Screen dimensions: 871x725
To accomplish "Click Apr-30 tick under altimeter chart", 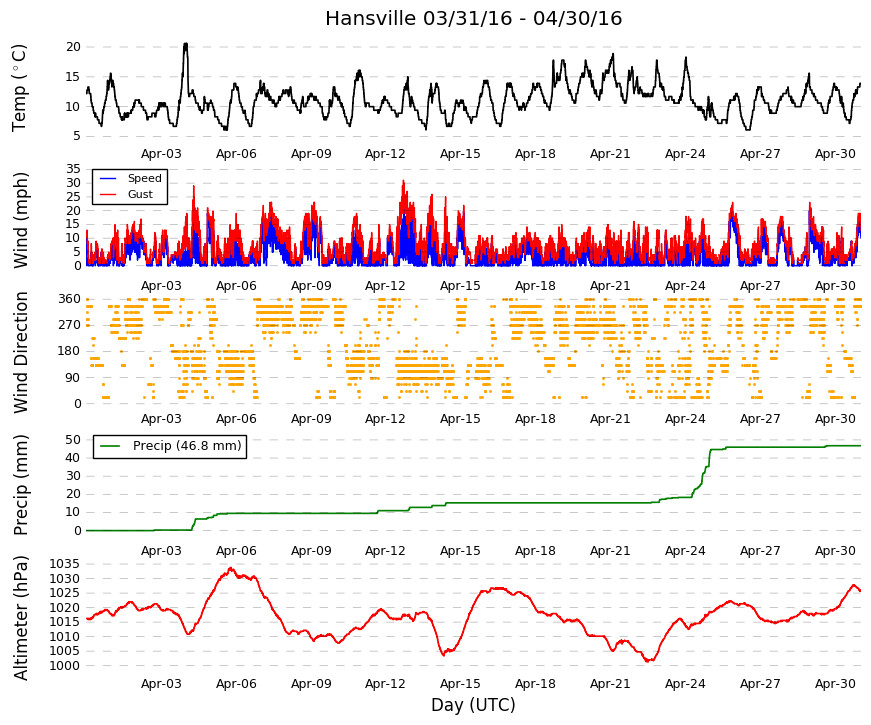I will [835, 684].
